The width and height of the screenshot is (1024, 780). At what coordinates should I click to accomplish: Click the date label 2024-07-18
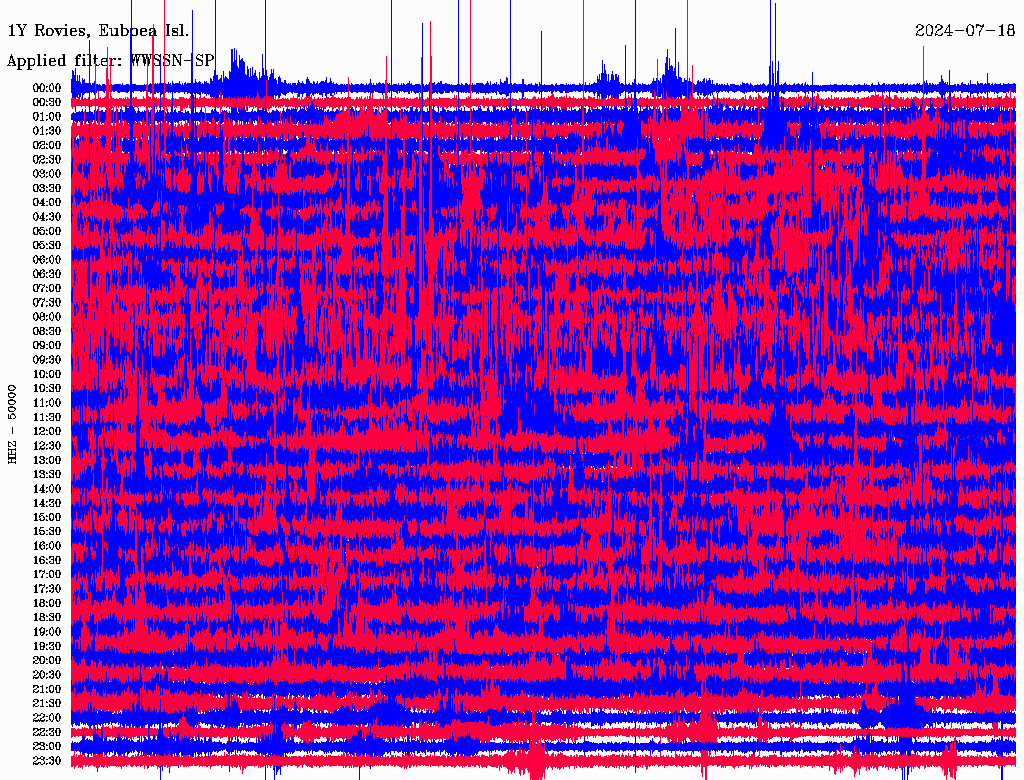coord(965,30)
